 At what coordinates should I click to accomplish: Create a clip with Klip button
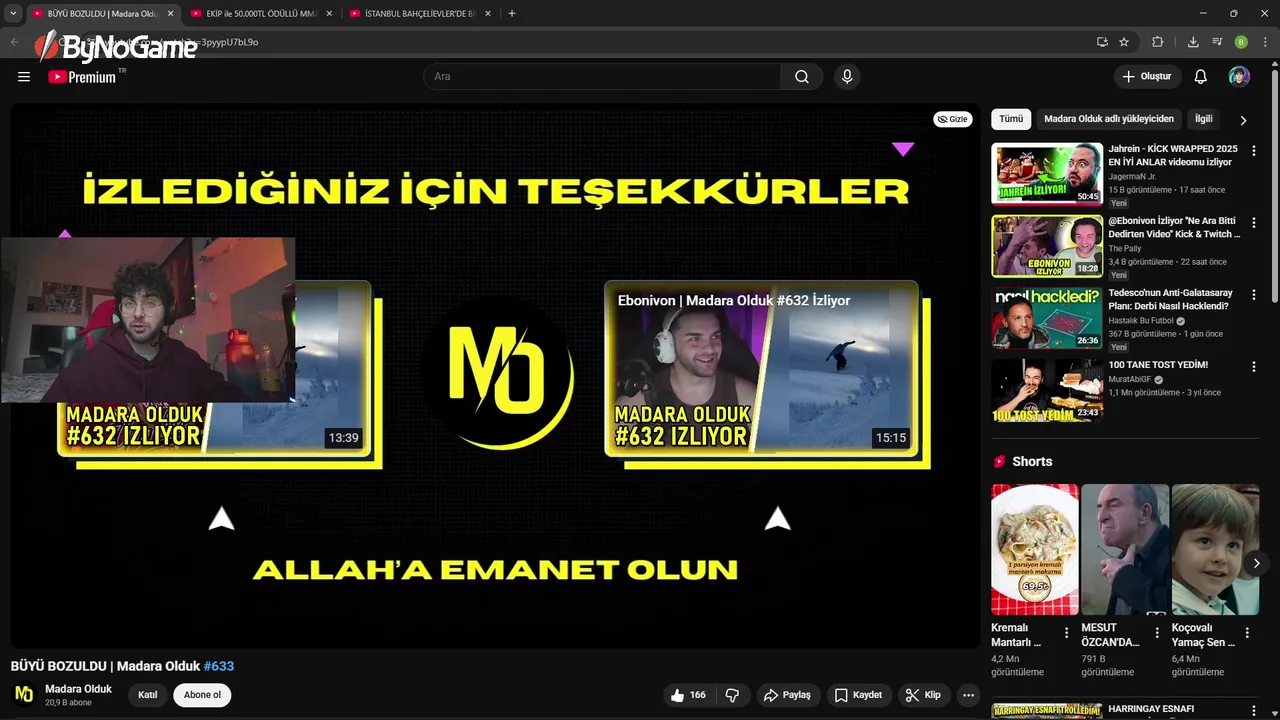[923, 695]
